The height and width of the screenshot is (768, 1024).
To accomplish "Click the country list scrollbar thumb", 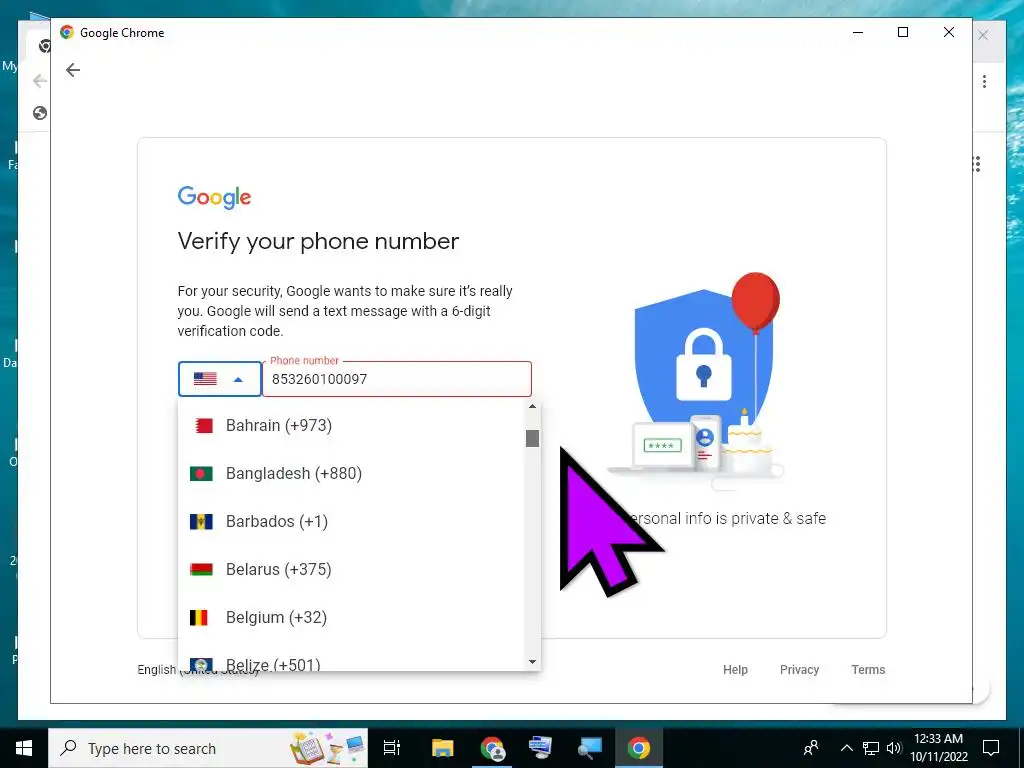I will (x=532, y=438).
